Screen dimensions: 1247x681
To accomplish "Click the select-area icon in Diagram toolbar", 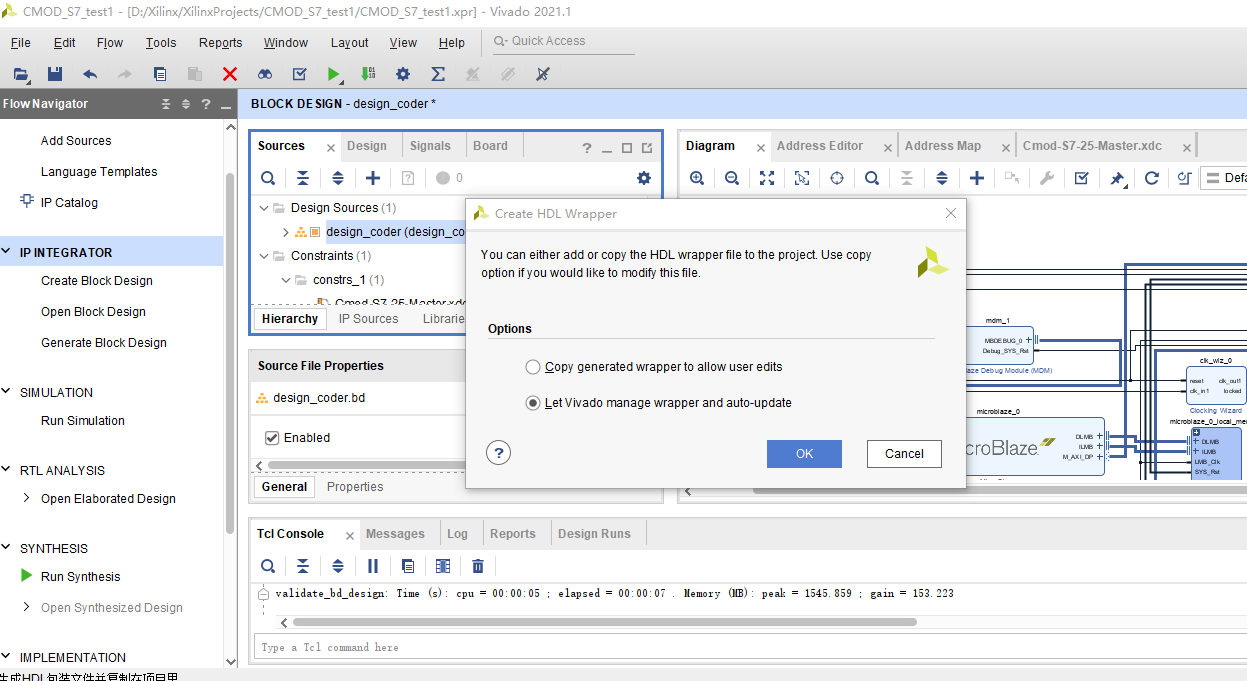I will click(x=802, y=178).
